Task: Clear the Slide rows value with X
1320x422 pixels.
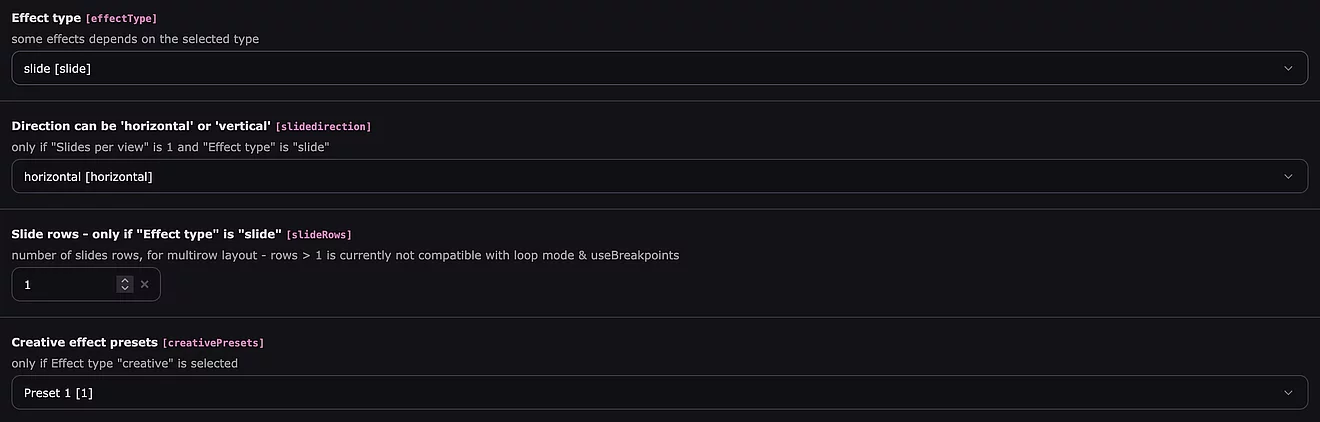Action: tap(145, 285)
